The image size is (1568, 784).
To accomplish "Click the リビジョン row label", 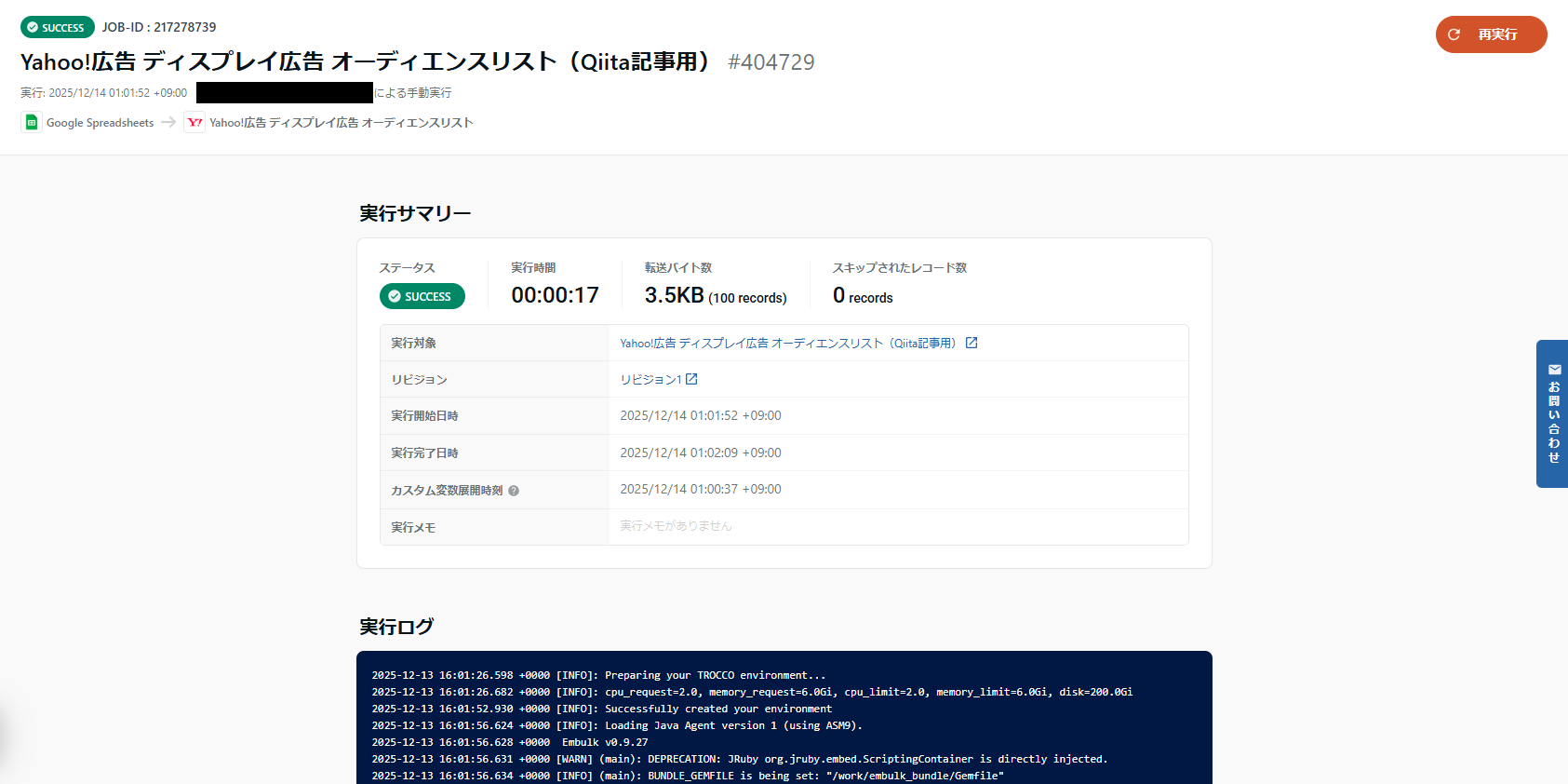I will pyautogui.click(x=419, y=380).
